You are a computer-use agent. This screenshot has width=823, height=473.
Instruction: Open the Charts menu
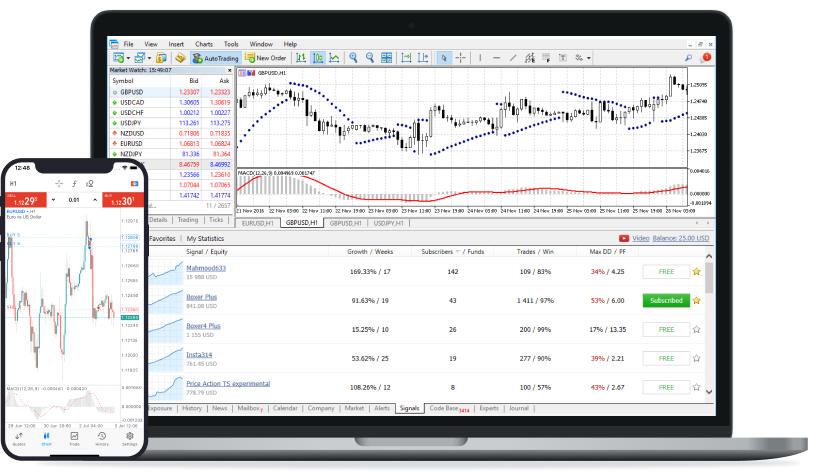pos(204,44)
